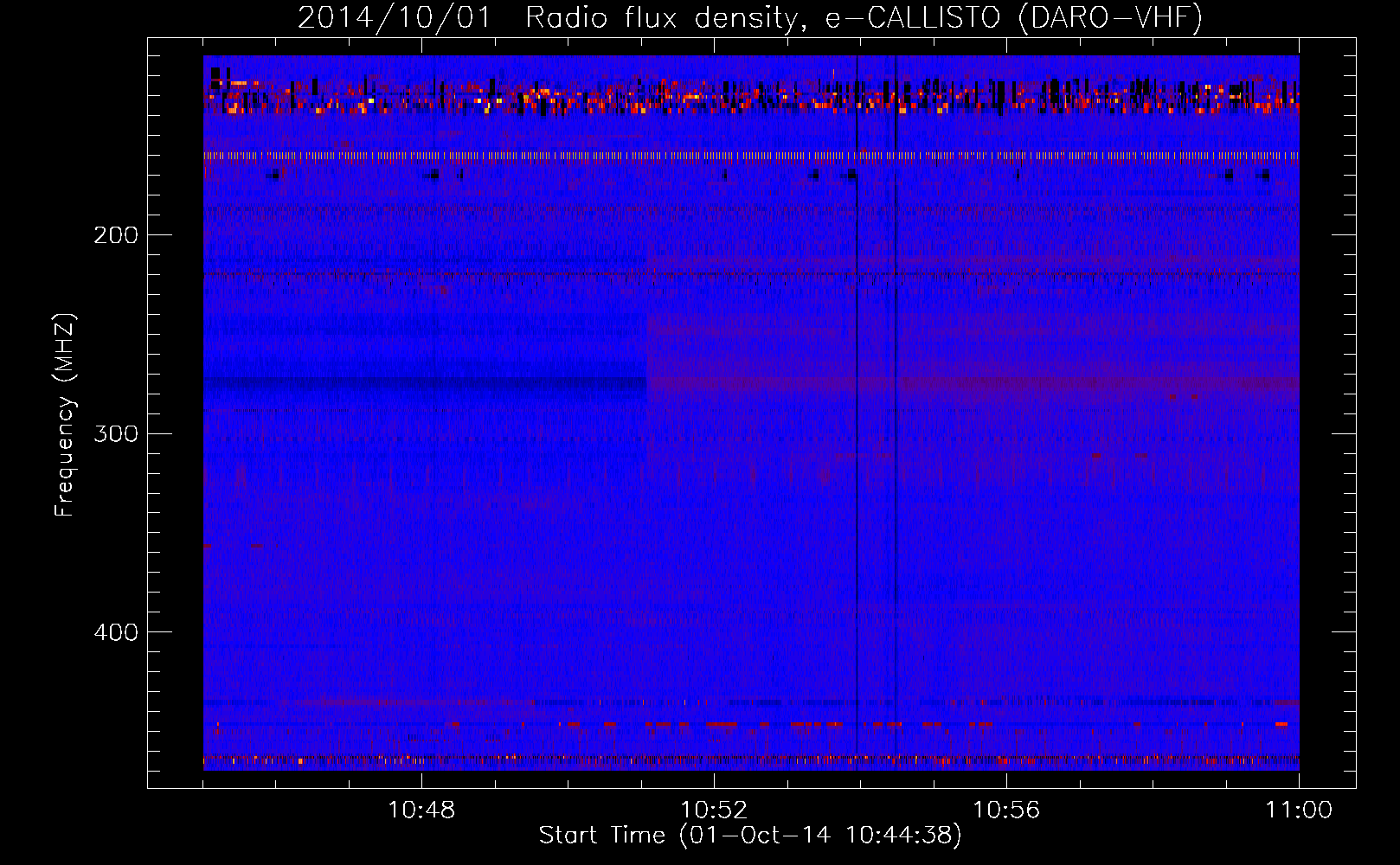Click the "10:52" time tick label
Viewport: 1400px width, 865px height.
point(714,811)
